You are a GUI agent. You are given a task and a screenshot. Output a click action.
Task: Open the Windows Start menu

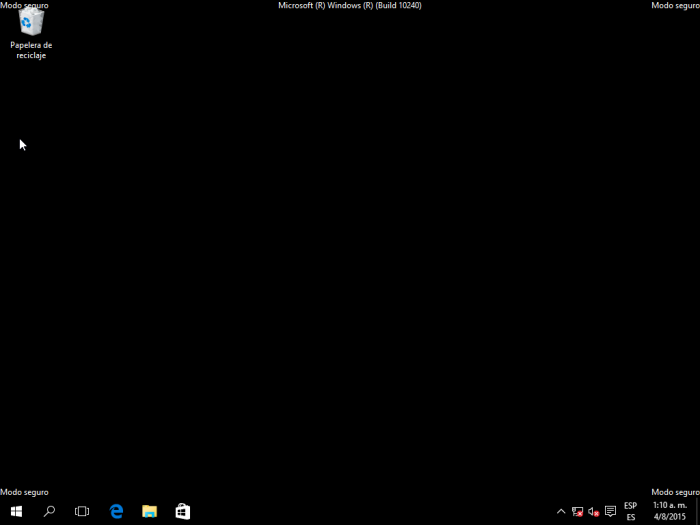pos(16,511)
